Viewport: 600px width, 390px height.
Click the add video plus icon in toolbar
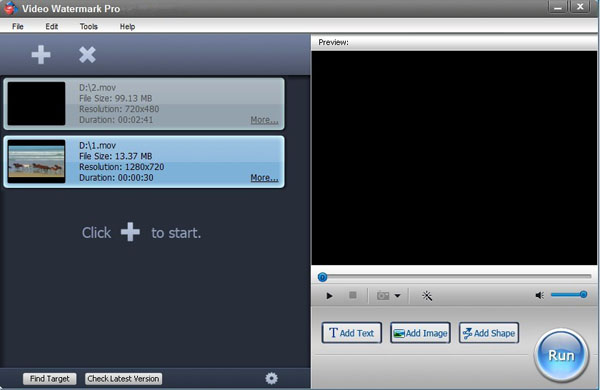pyautogui.click(x=41, y=55)
